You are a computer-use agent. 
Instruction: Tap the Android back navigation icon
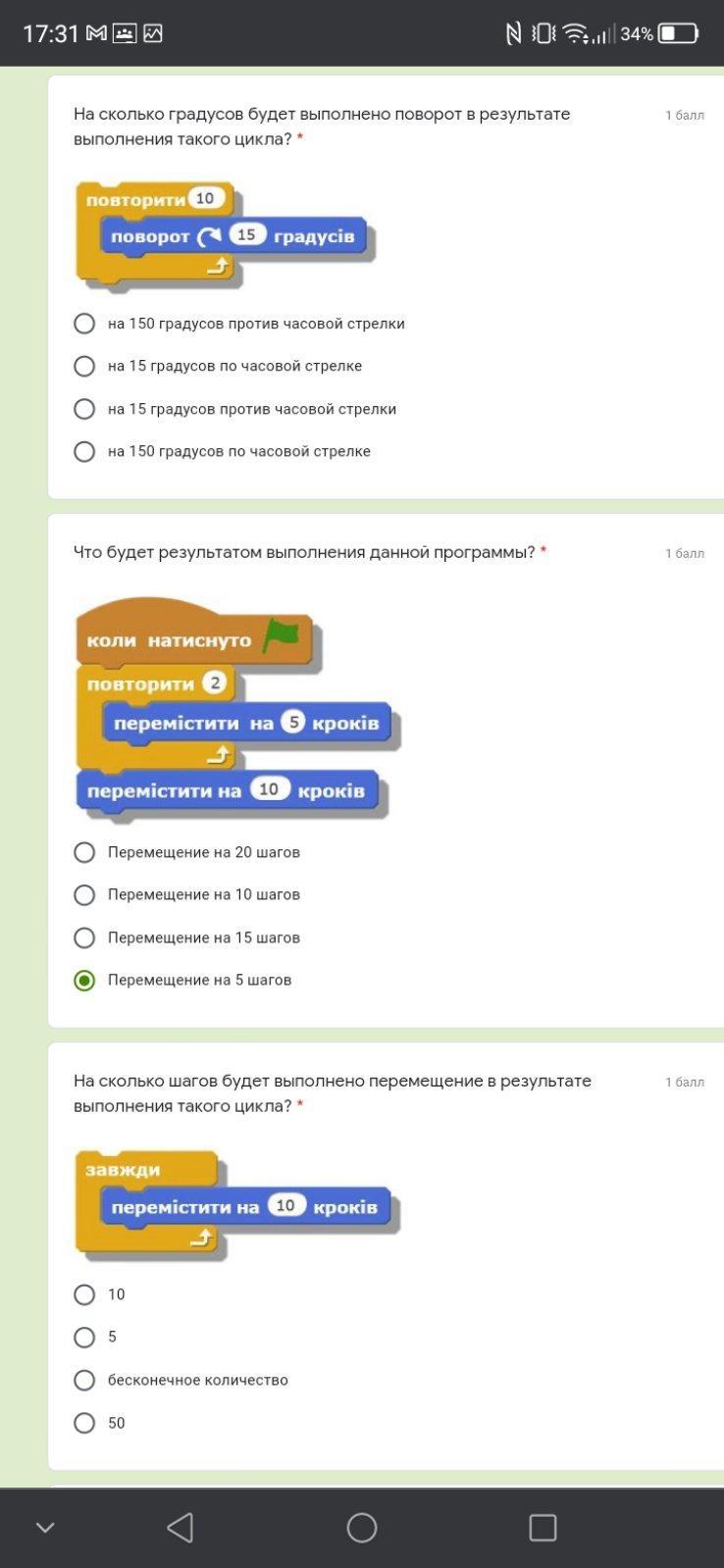[x=180, y=1527]
